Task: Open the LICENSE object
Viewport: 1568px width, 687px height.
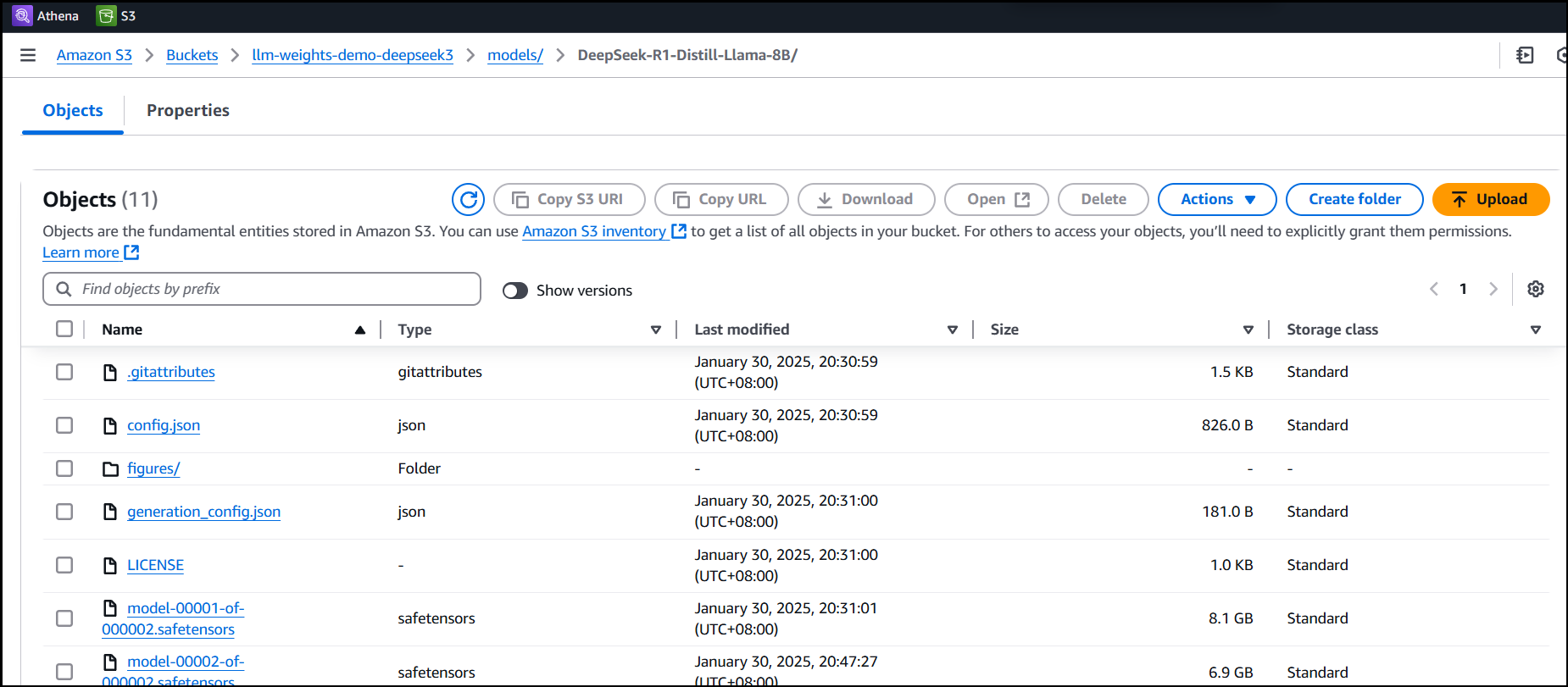Action: 155,565
